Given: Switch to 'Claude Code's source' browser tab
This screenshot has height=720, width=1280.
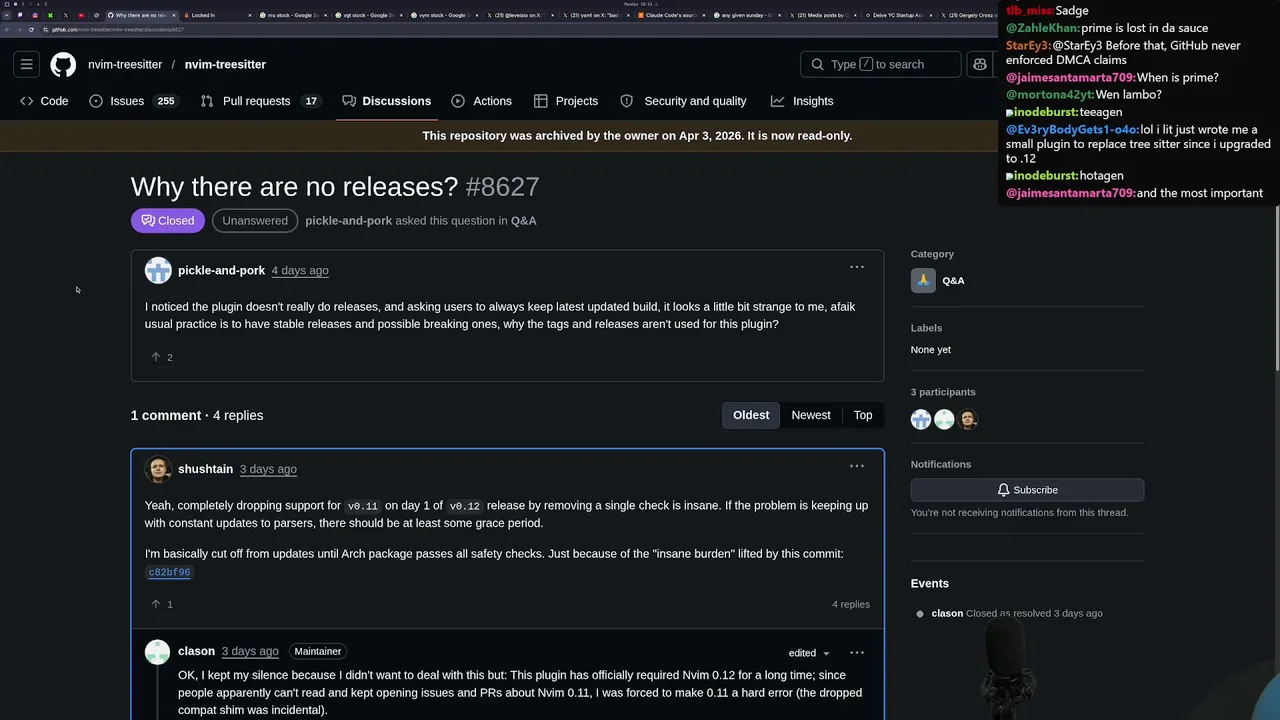Looking at the screenshot, I should [x=672, y=15].
